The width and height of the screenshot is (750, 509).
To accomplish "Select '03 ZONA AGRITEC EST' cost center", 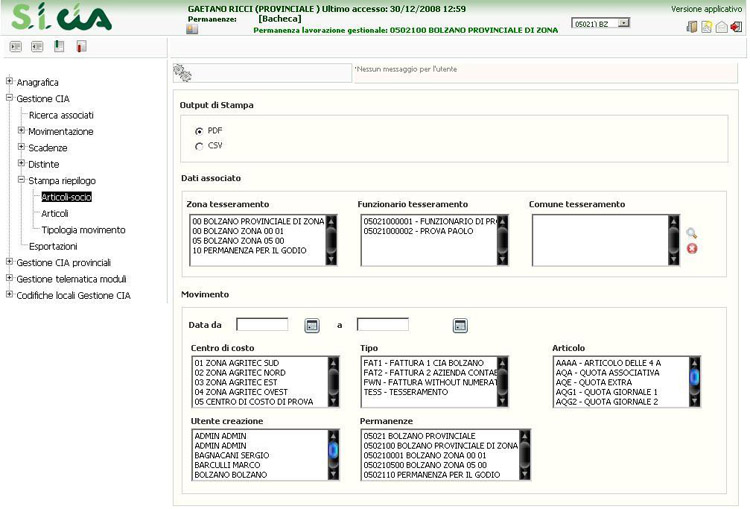I will (236, 382).
